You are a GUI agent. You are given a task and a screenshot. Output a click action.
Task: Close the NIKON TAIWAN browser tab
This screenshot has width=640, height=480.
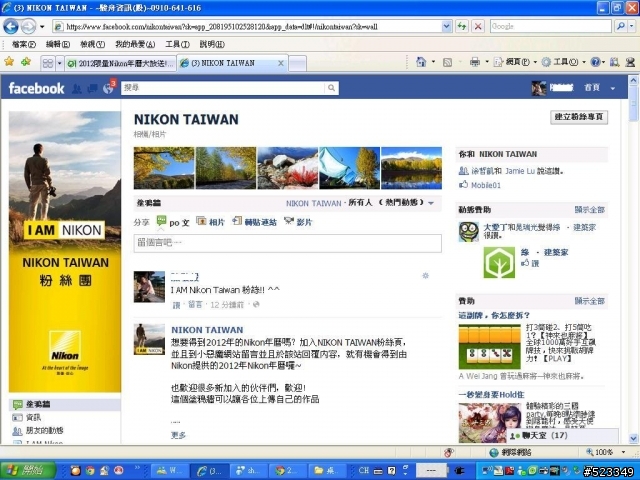point(281,63)
